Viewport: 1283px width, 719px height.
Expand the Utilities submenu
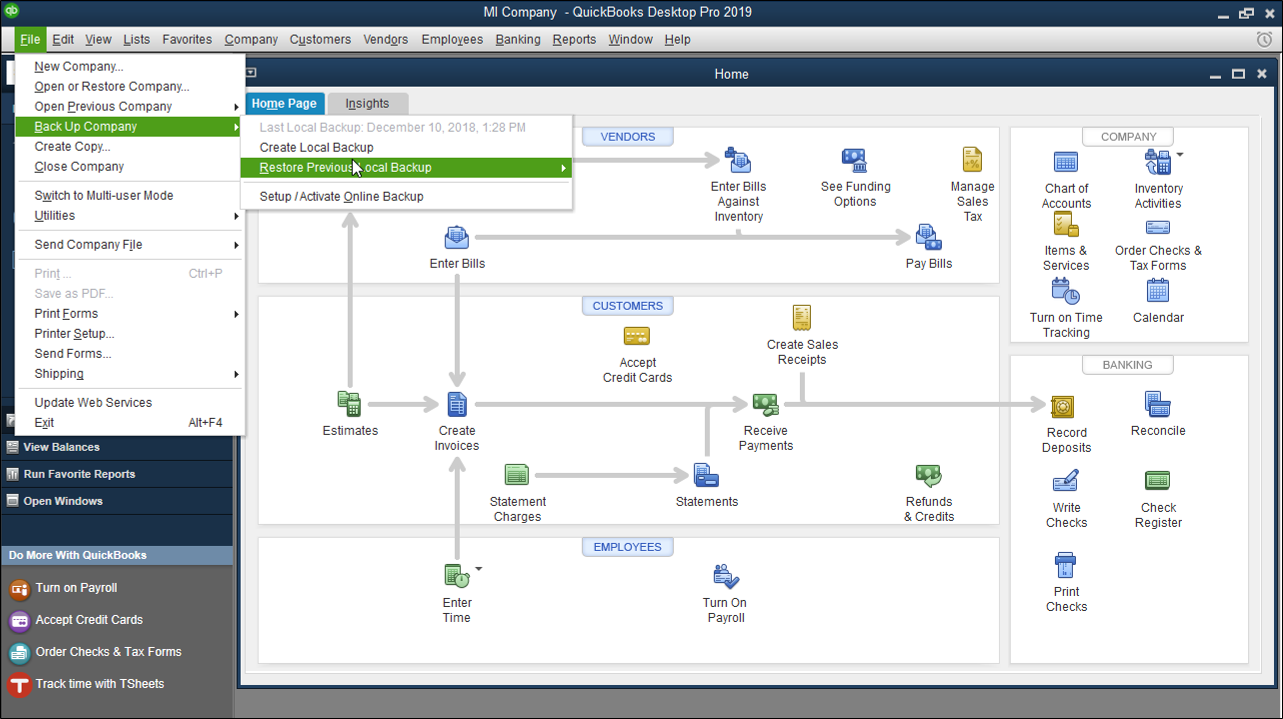click(x=237, y=216)
